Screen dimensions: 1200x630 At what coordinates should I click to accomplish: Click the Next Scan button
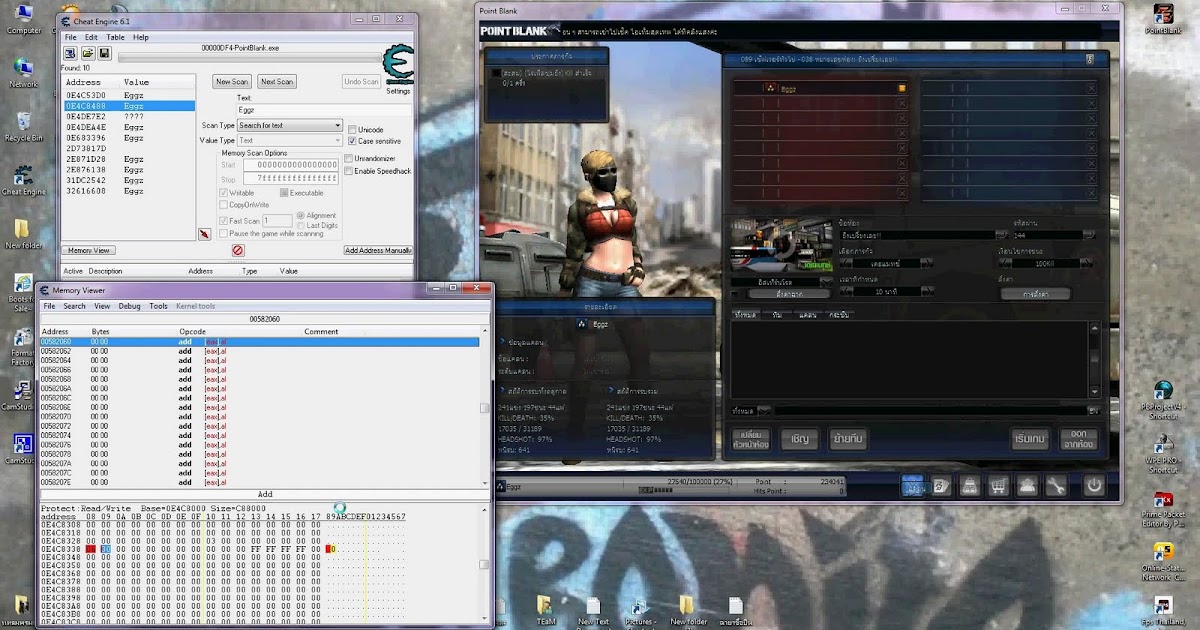point(277,81)
